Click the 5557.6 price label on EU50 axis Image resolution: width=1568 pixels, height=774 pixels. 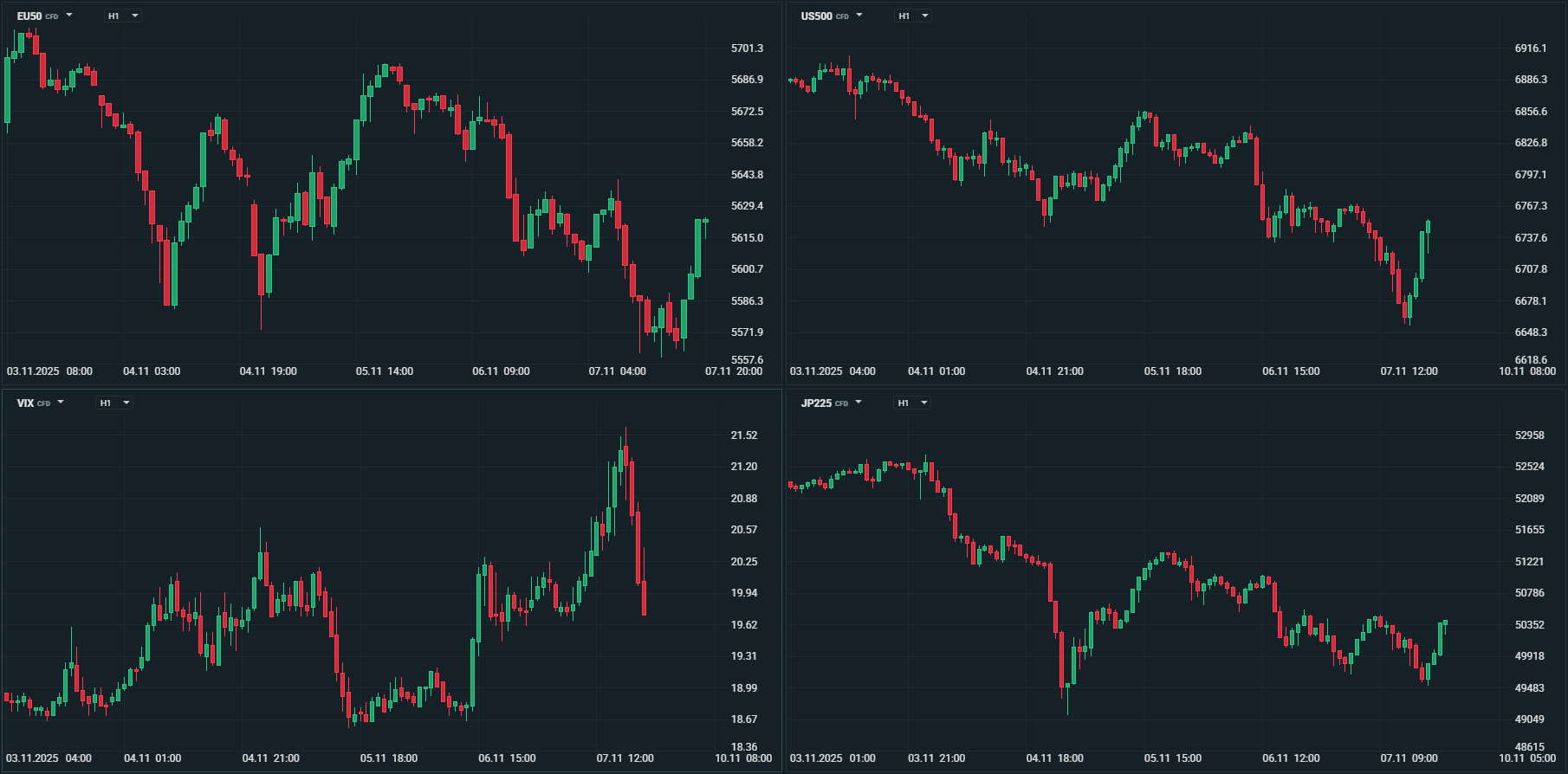point(747,360)
